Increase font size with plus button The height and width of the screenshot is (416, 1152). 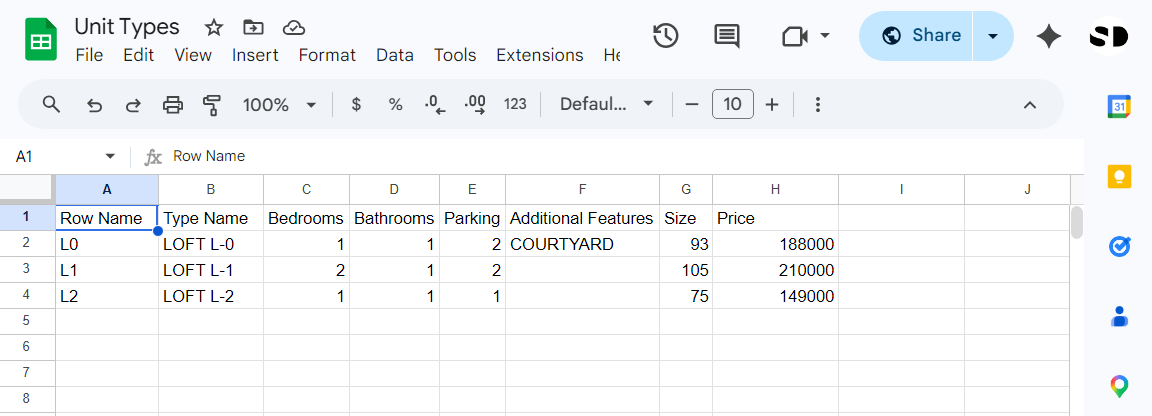click(772, 105)
